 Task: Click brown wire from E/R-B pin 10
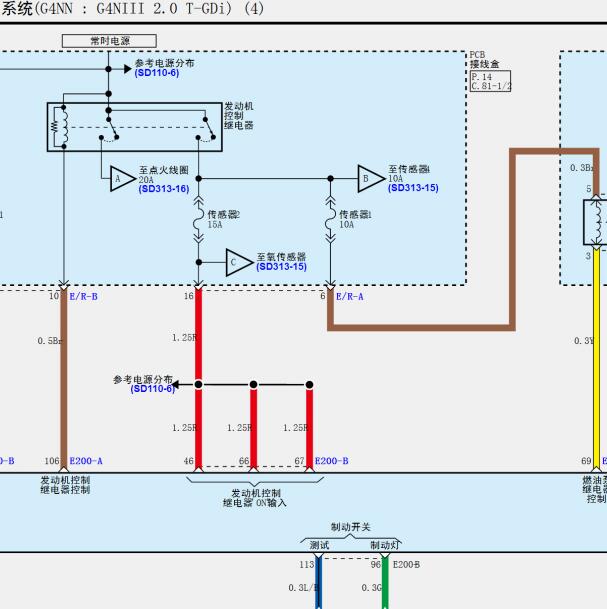click(x=64, y=377)
